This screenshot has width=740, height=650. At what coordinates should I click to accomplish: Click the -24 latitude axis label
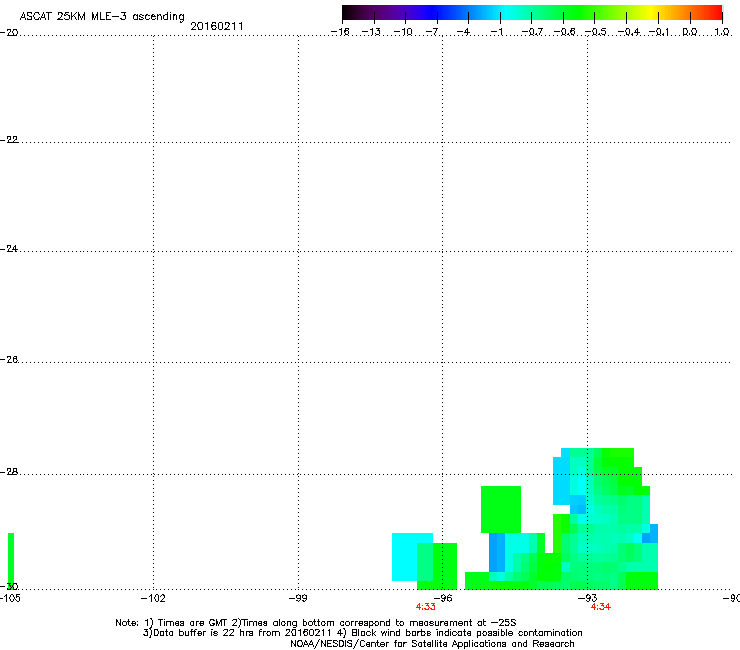[9, 249]
